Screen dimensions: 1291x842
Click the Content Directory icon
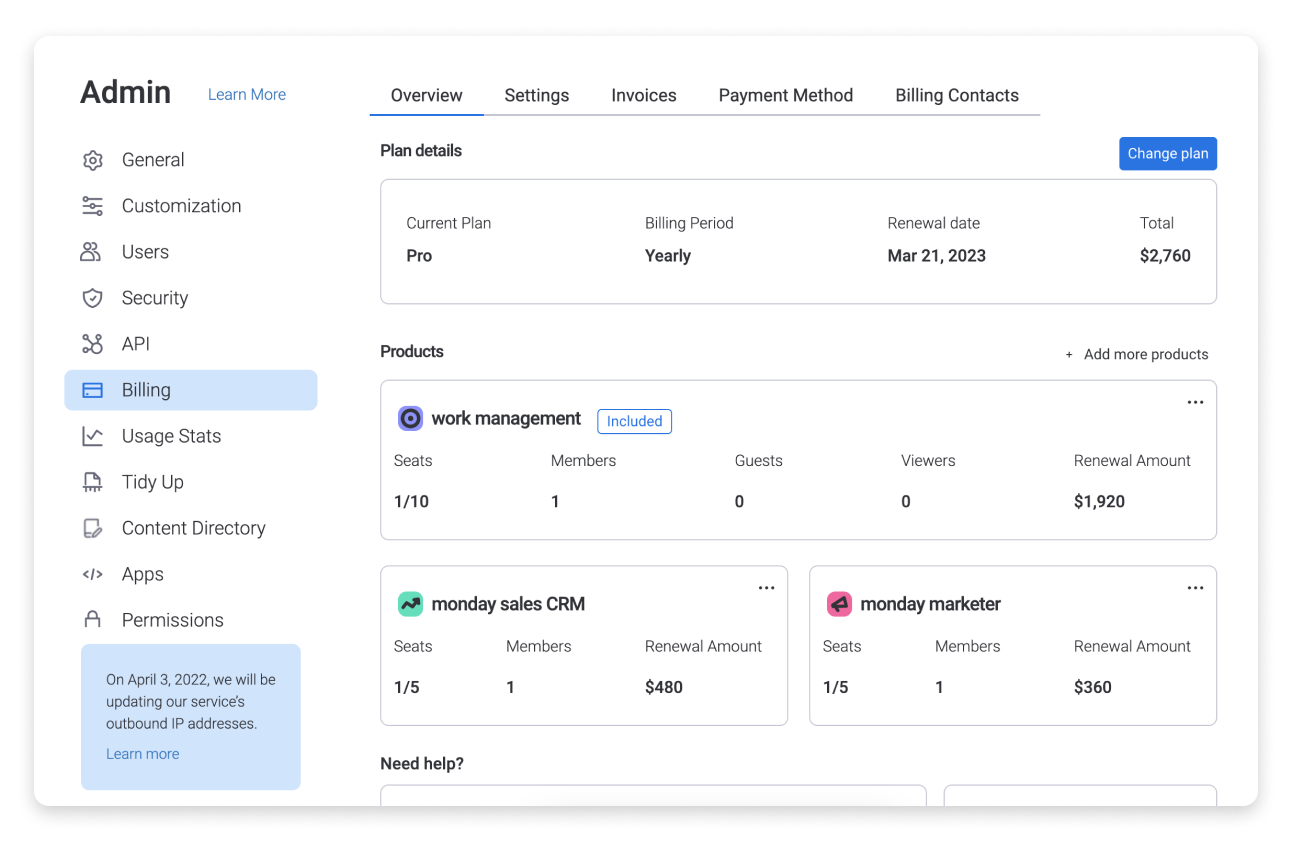[93, 528]
